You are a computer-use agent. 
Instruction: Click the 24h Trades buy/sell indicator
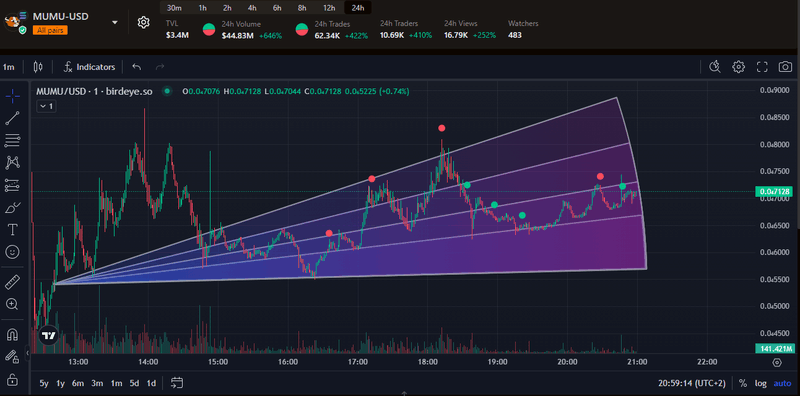click(x=302, y=29)
